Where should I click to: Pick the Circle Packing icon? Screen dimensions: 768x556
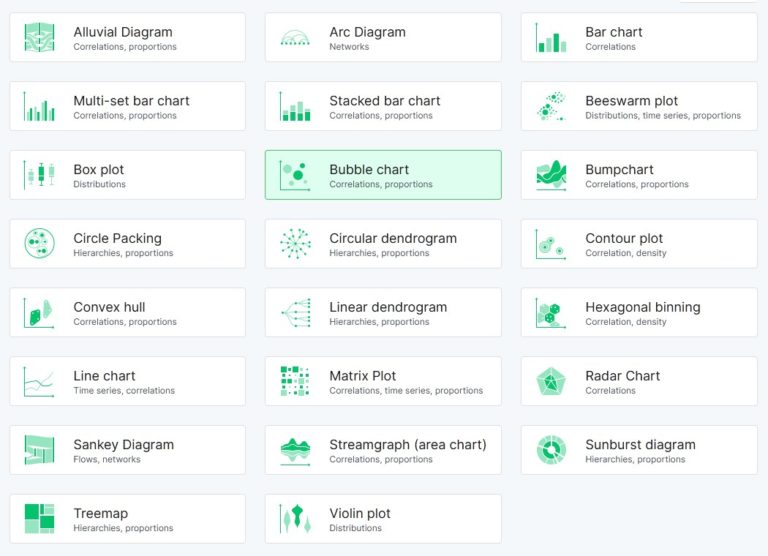coord(39,243)
